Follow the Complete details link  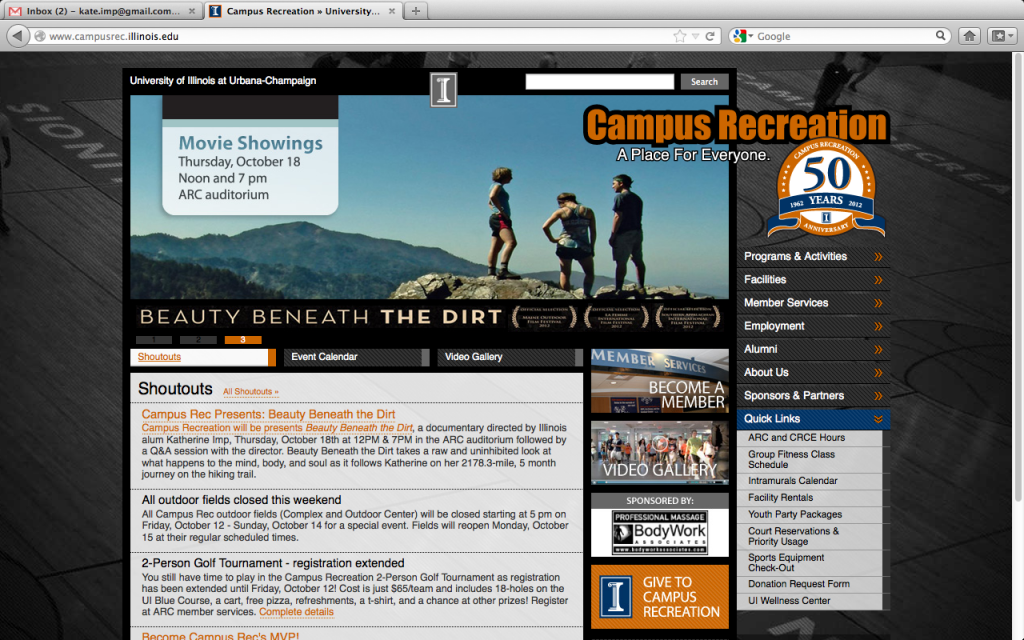point(296,612)
